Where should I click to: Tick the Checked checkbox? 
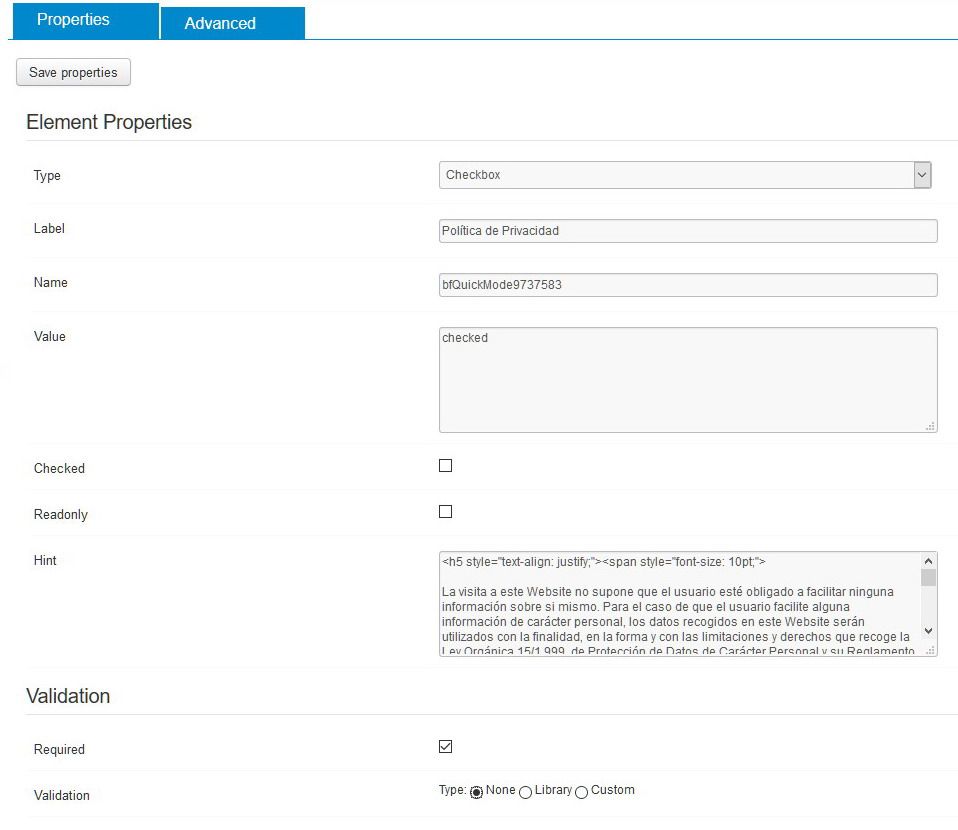coord(445,466)
